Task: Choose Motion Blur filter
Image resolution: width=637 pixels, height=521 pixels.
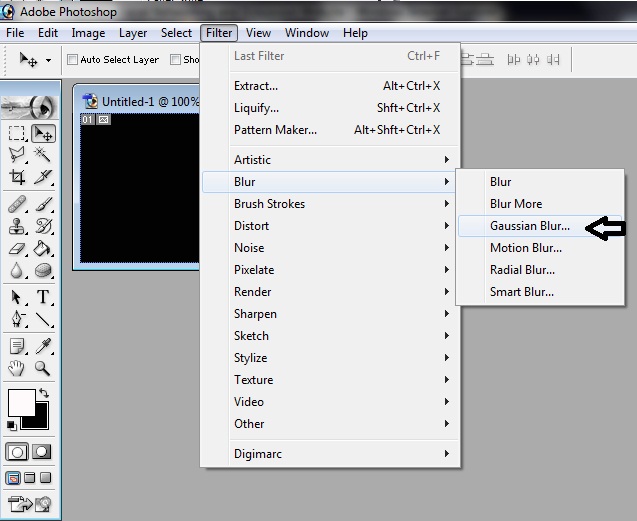Action: click(x=540, y=247)
